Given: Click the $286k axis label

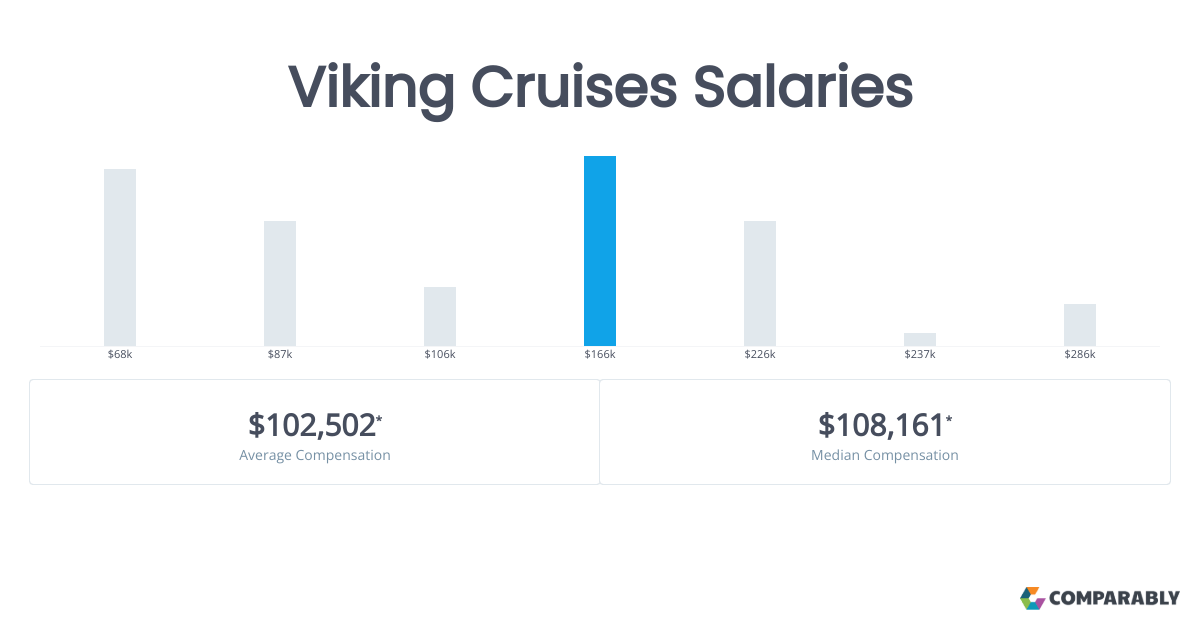Looking at the screenshot, I should (x=1080, y=355).
